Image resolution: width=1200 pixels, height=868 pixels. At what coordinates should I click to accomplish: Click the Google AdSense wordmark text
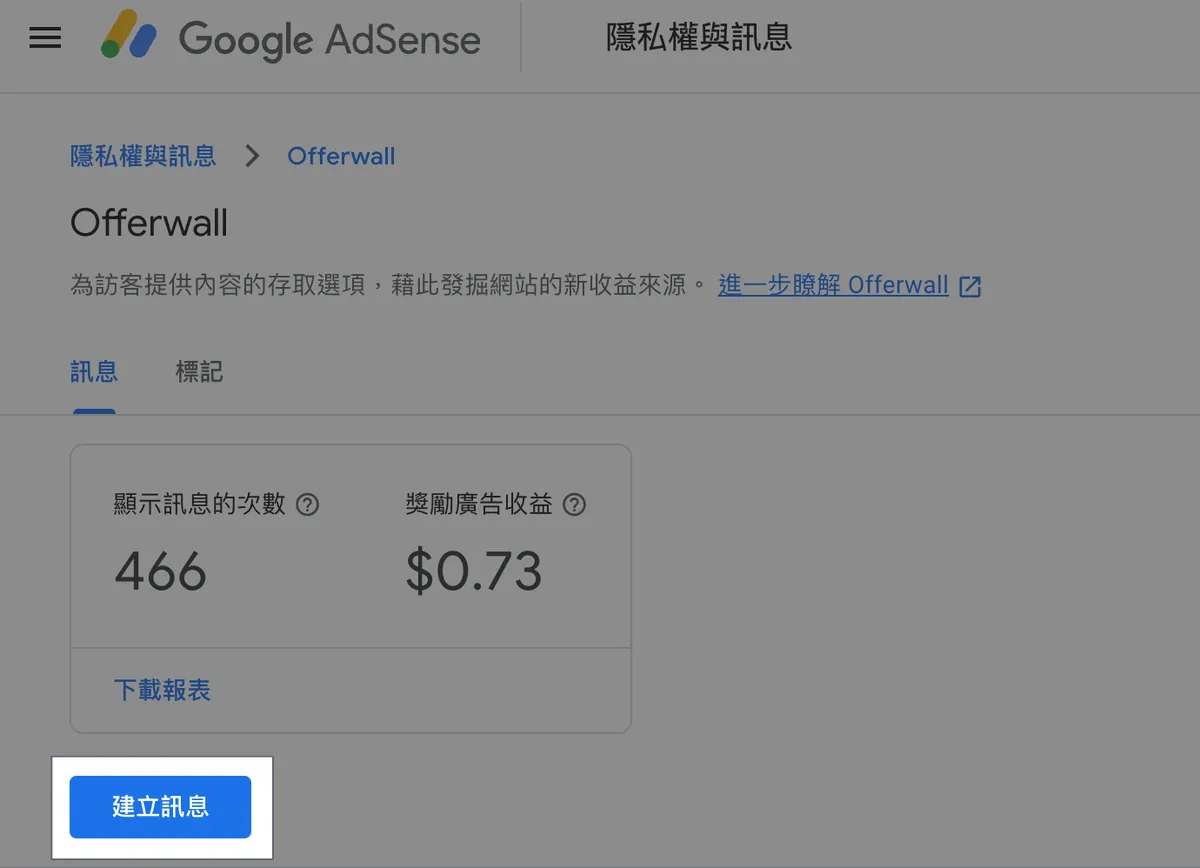coord(329,39)
